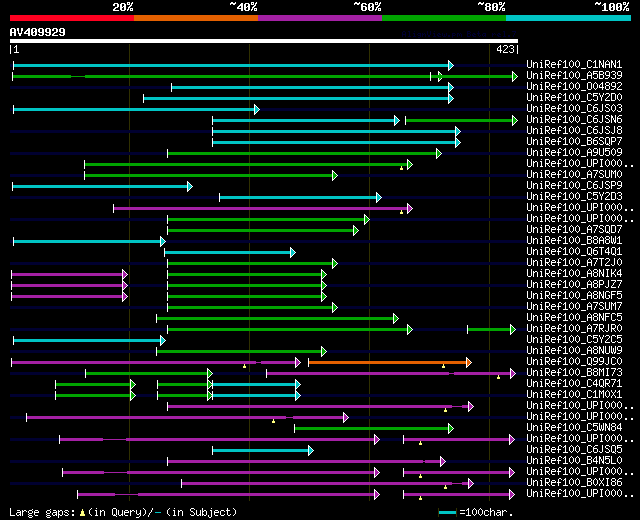The width and height of the screenshot is (640, 520).
Task: Click the orange ~40% identity legend segment
Action: click(196, 18)
